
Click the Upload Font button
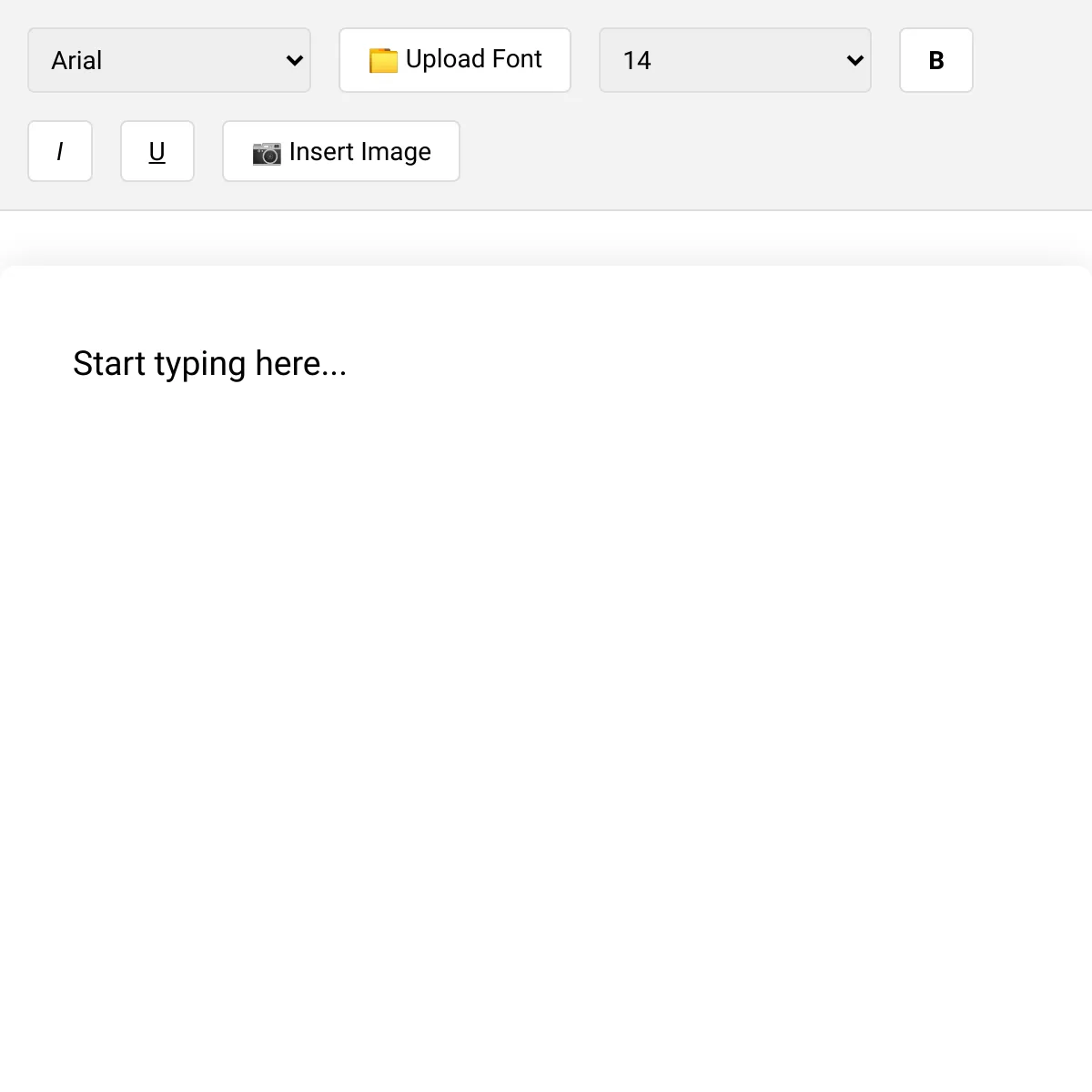click(x=454, y=60)
